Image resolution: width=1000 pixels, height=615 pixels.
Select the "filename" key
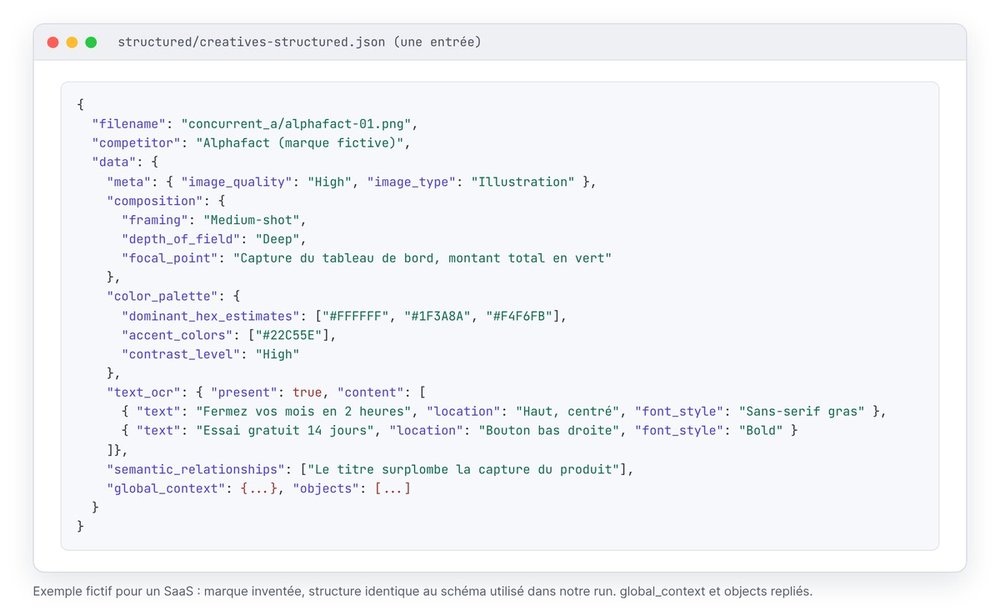pos(129,124)
